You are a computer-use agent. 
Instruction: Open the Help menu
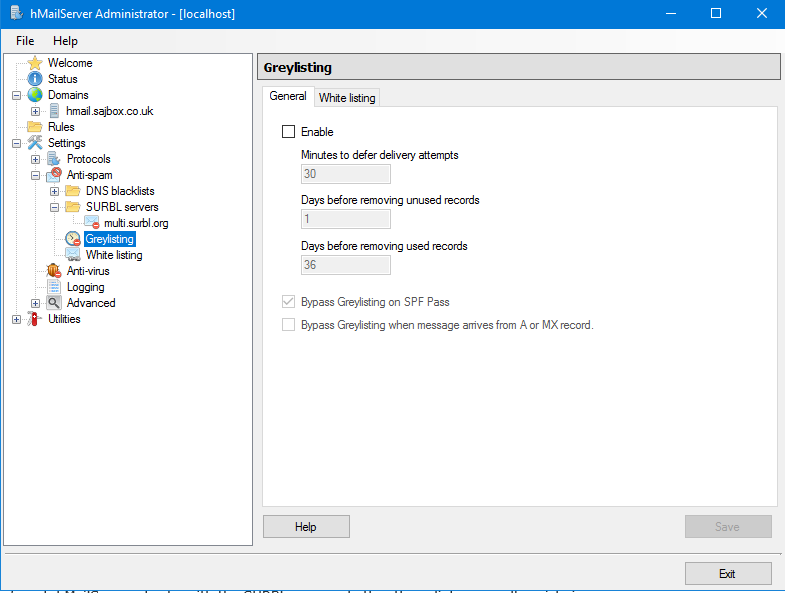(x=66, y=41)
